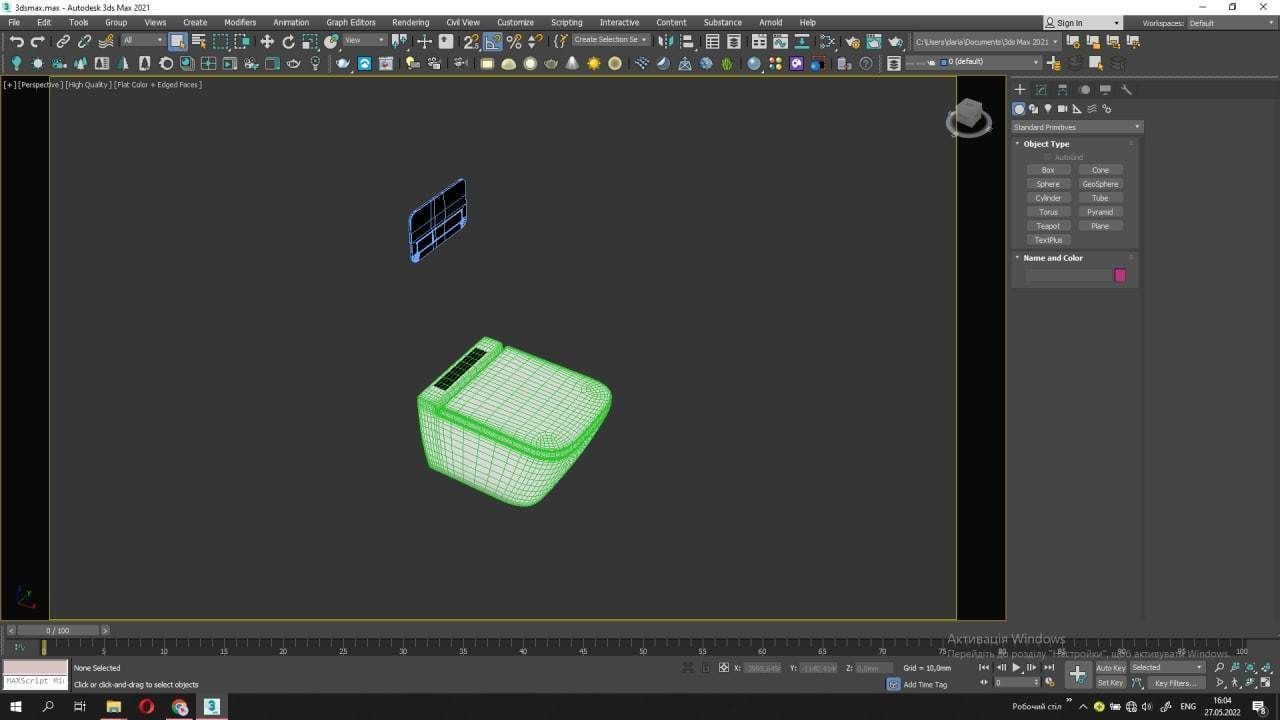The height and width of the screenshot is (720, 1280).
Task: Activate the Select and Link tool
Action: coord(63,41)
